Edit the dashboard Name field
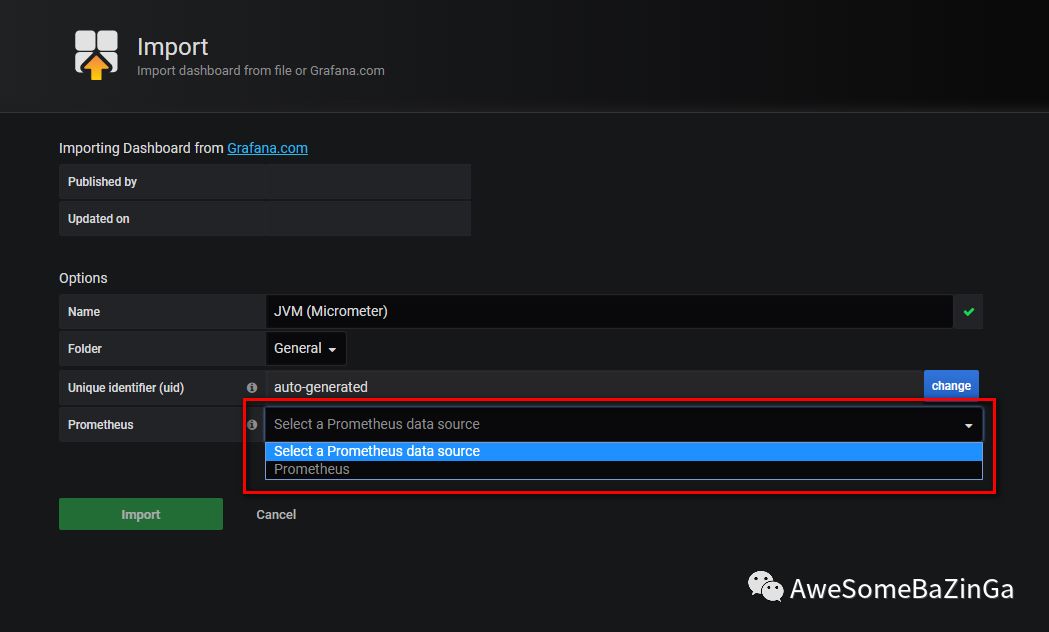The image size is (1049, 632). (609, 312)
